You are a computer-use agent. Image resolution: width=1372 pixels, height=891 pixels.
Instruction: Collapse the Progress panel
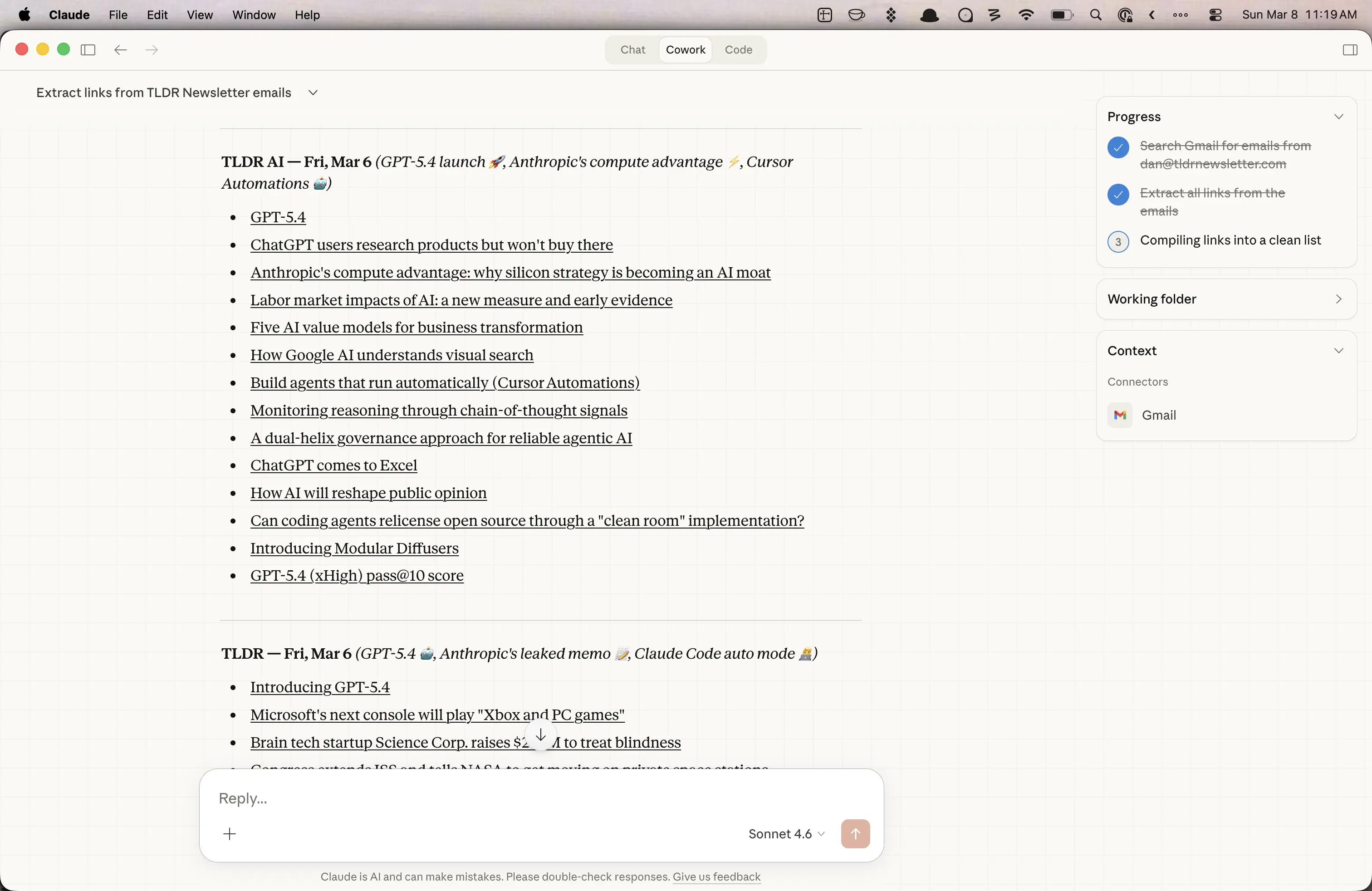coord(1339,117)
